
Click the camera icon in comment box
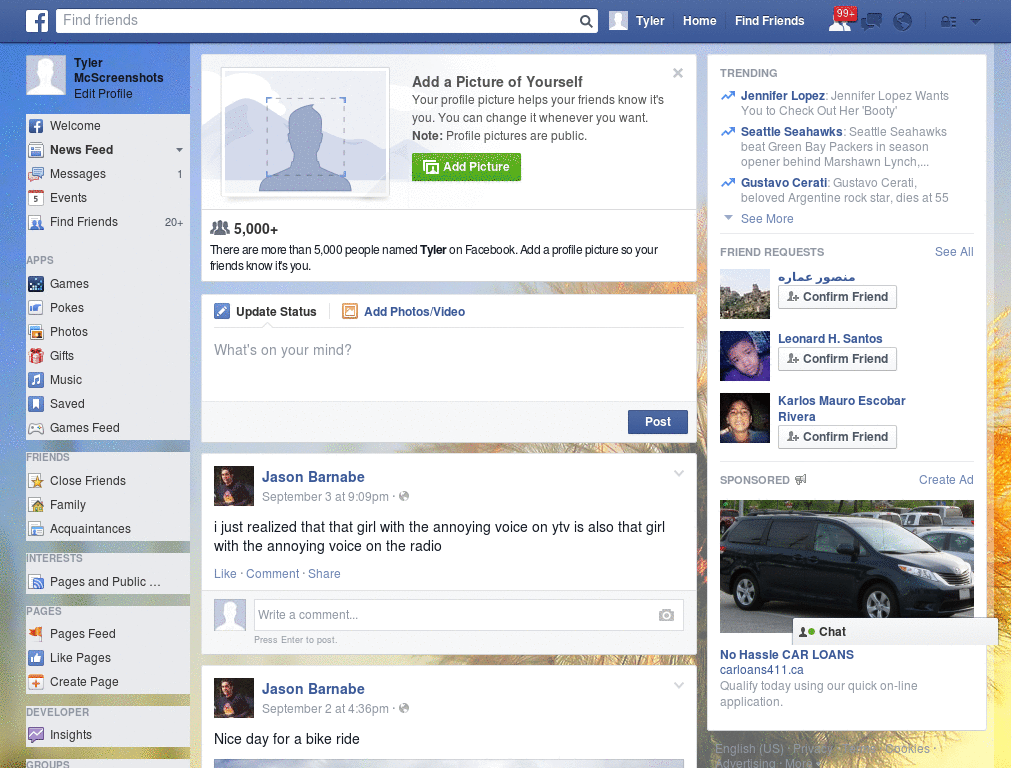(x=666, y=615)
